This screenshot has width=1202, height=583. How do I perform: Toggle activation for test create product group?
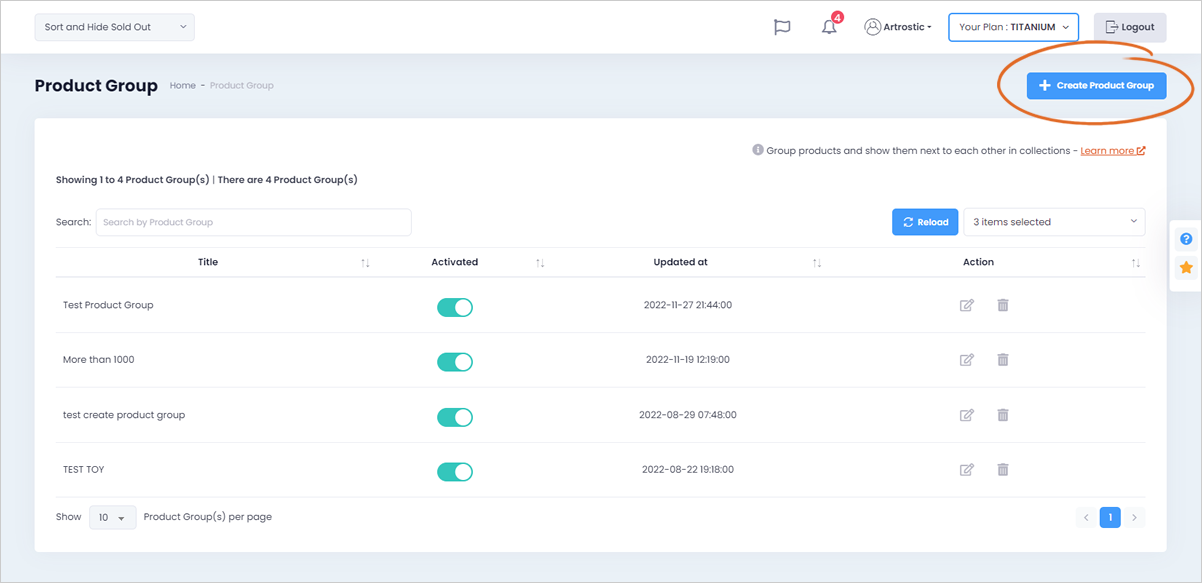(x=455, y=417)
